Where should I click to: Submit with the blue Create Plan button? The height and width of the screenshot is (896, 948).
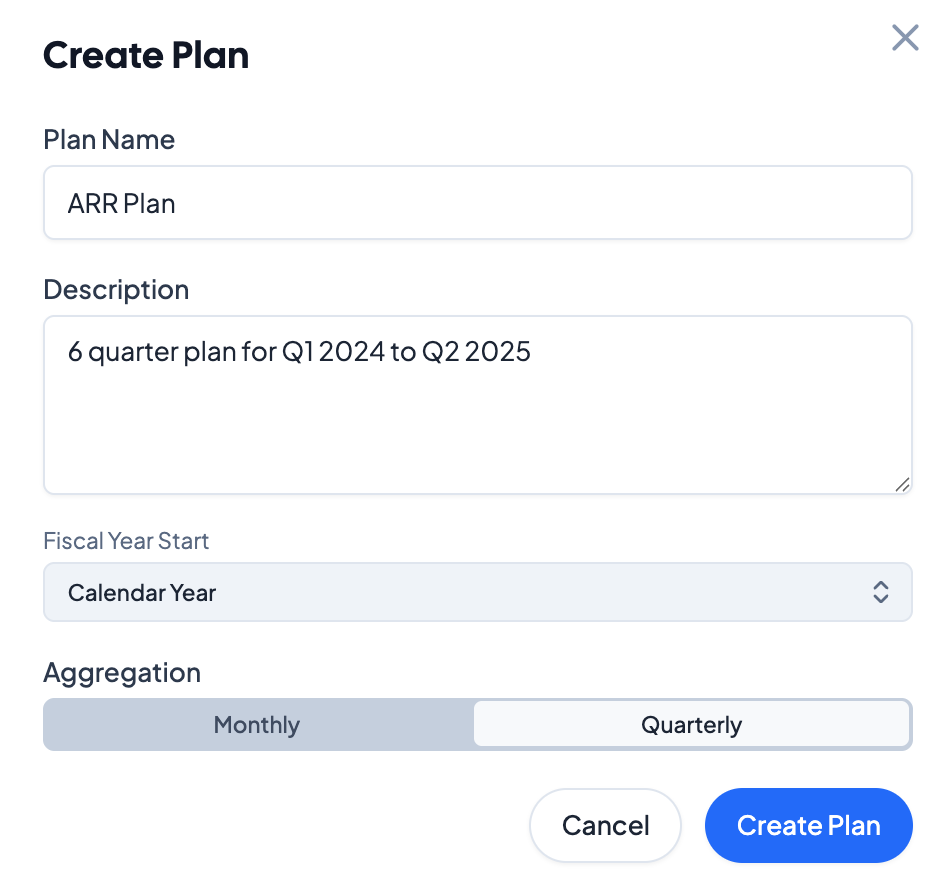tap(808, 826)
